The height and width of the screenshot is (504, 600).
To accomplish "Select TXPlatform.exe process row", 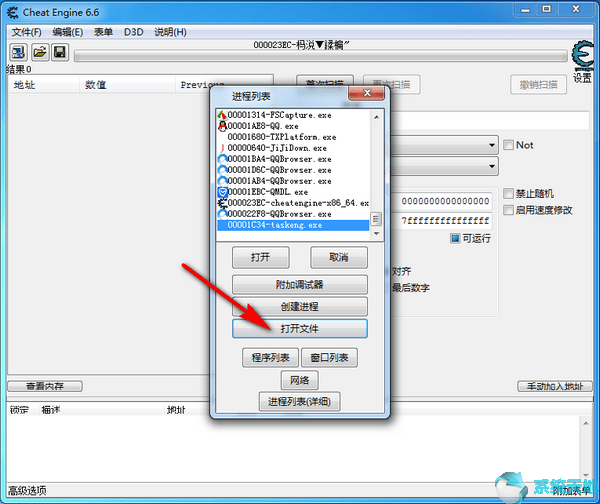I will [293, 137].
